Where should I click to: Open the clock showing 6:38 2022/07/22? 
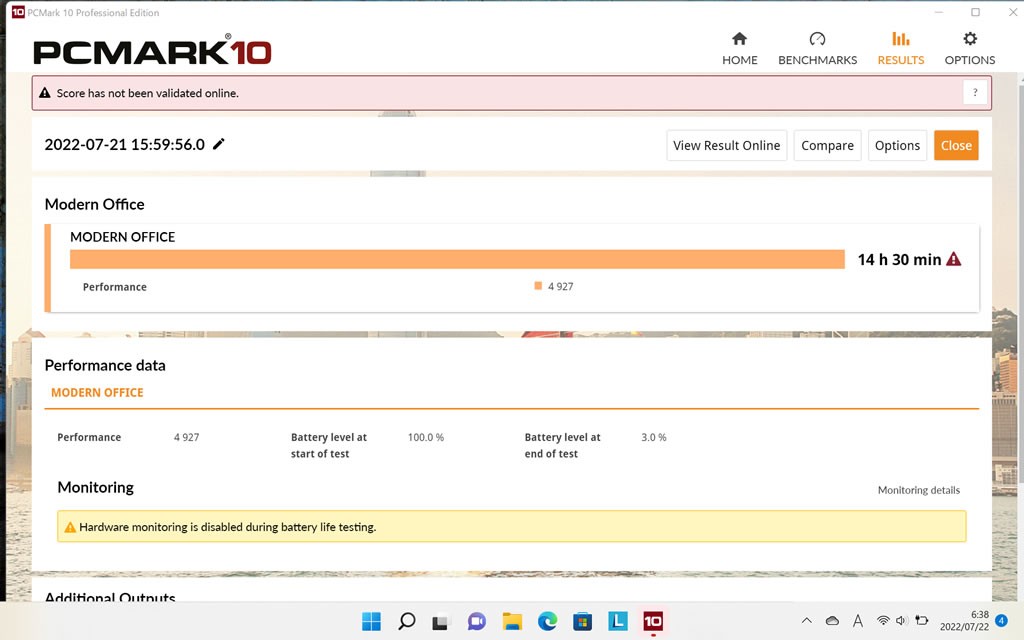pyautogui.click(x=964, y=621)
